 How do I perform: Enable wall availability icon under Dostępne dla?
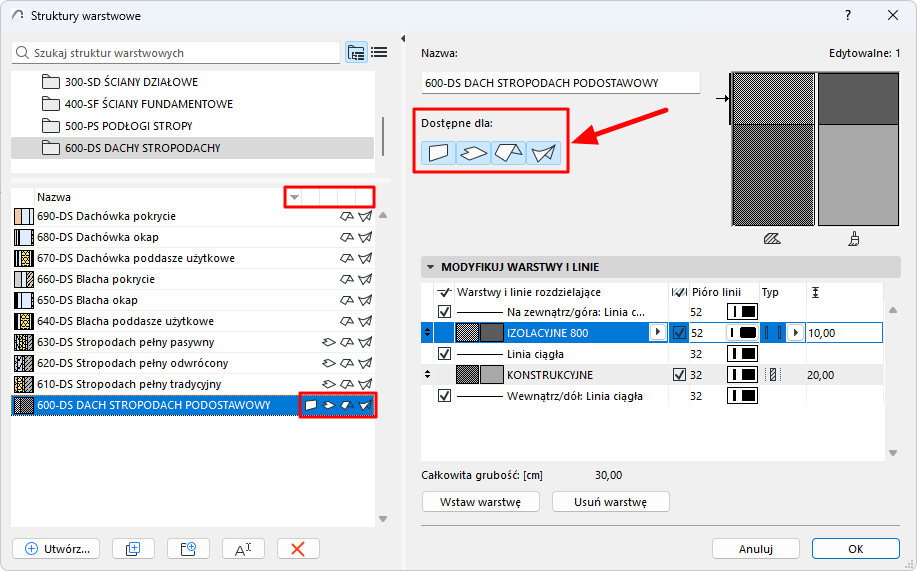click(x=438, y=153)
